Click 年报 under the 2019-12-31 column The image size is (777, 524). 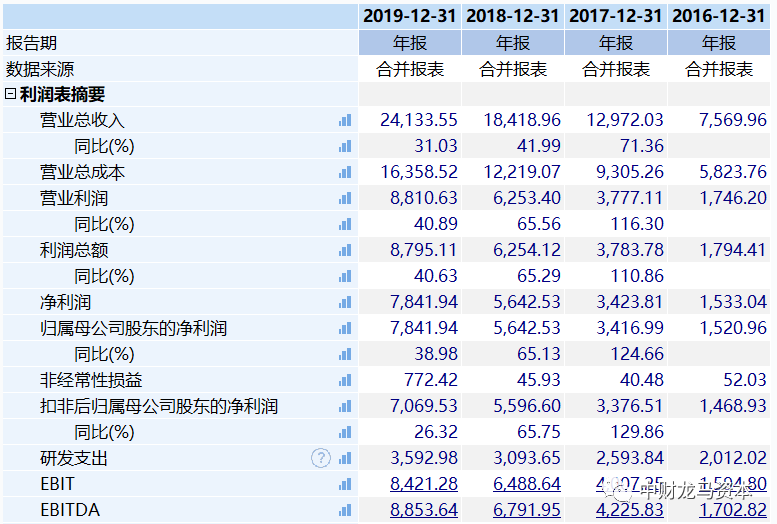(x=410, y=43)
